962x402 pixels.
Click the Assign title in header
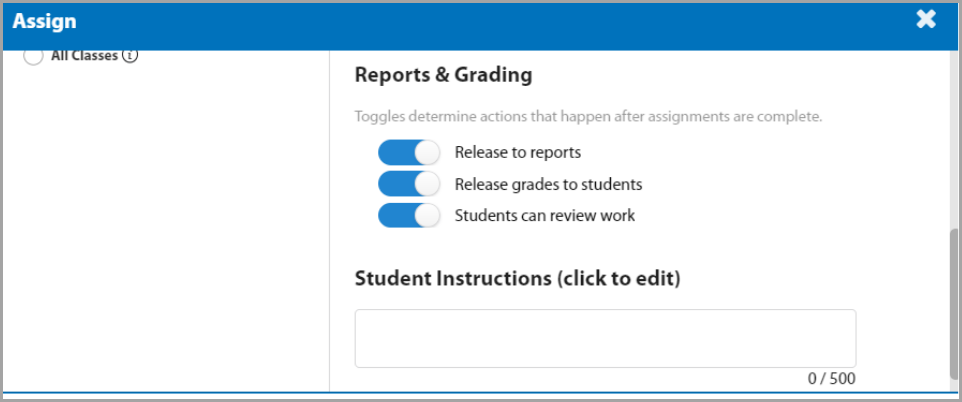(x=44, y=21)
